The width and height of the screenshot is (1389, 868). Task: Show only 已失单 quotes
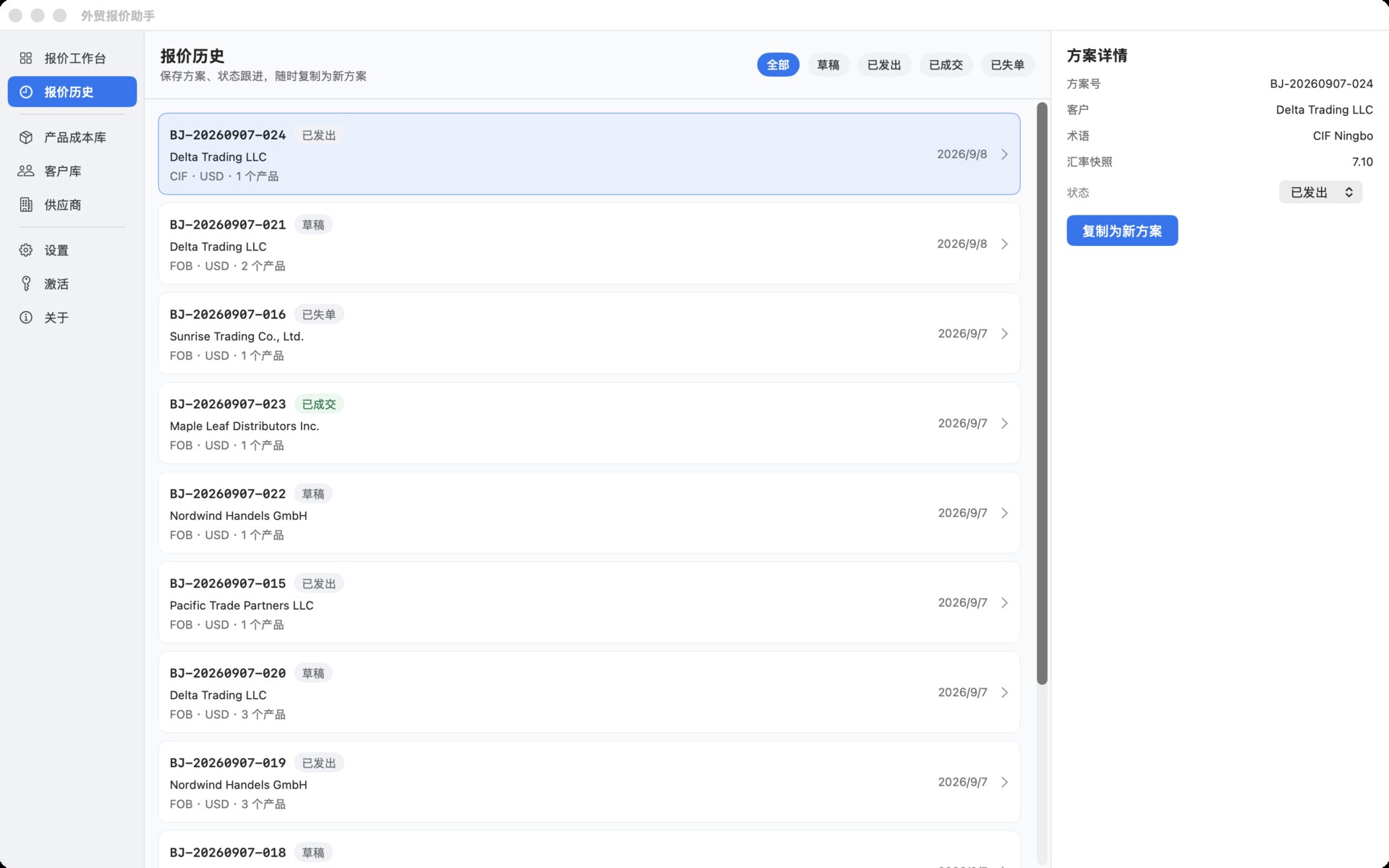coord(1007,65)
